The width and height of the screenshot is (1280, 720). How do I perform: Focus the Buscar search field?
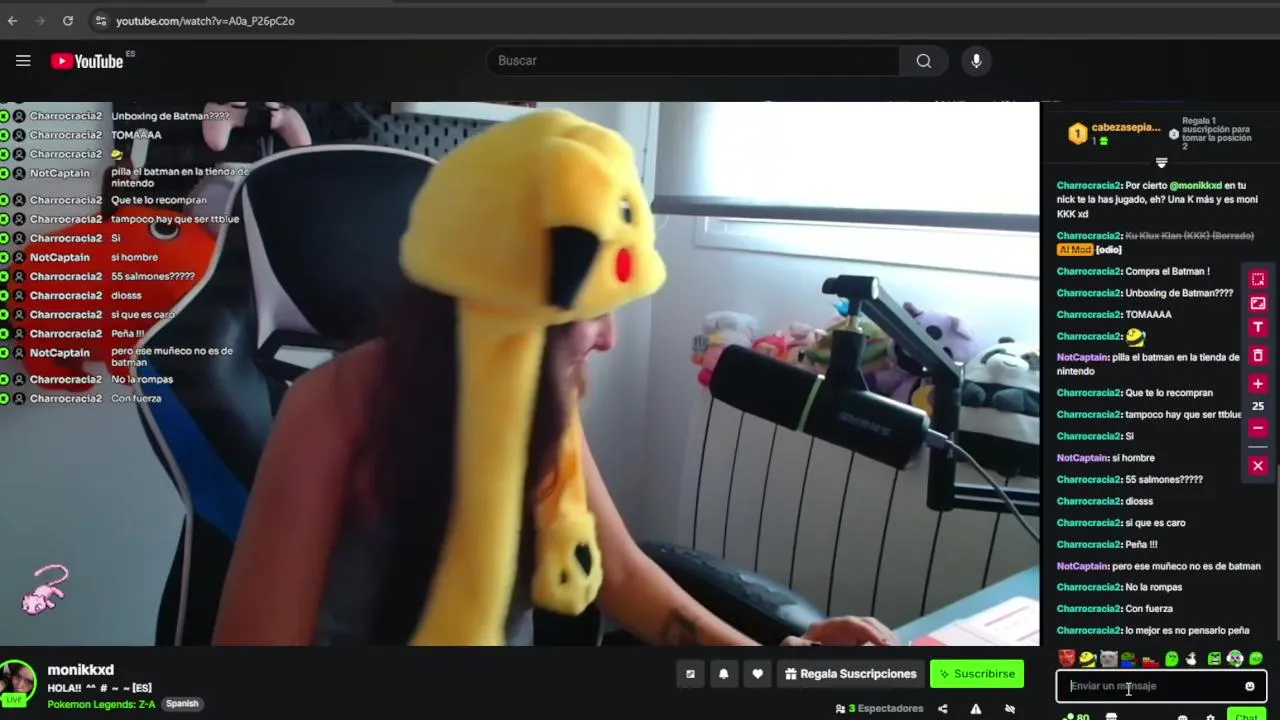click(693, 61)
